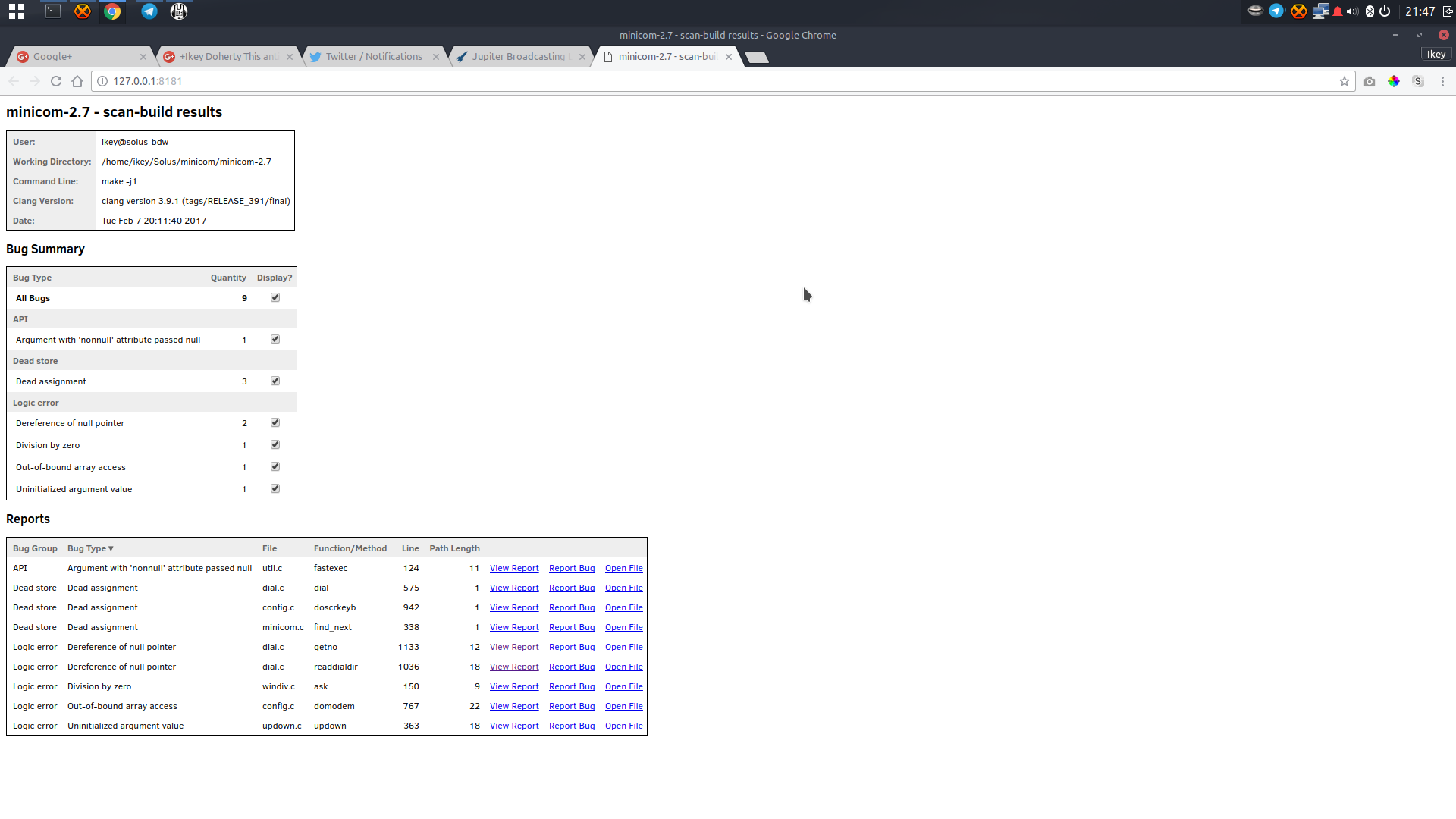The width and height of the screenshot is (1456, 819).
Task: Switch to the Google+ tab
Action: click(80, 57)
